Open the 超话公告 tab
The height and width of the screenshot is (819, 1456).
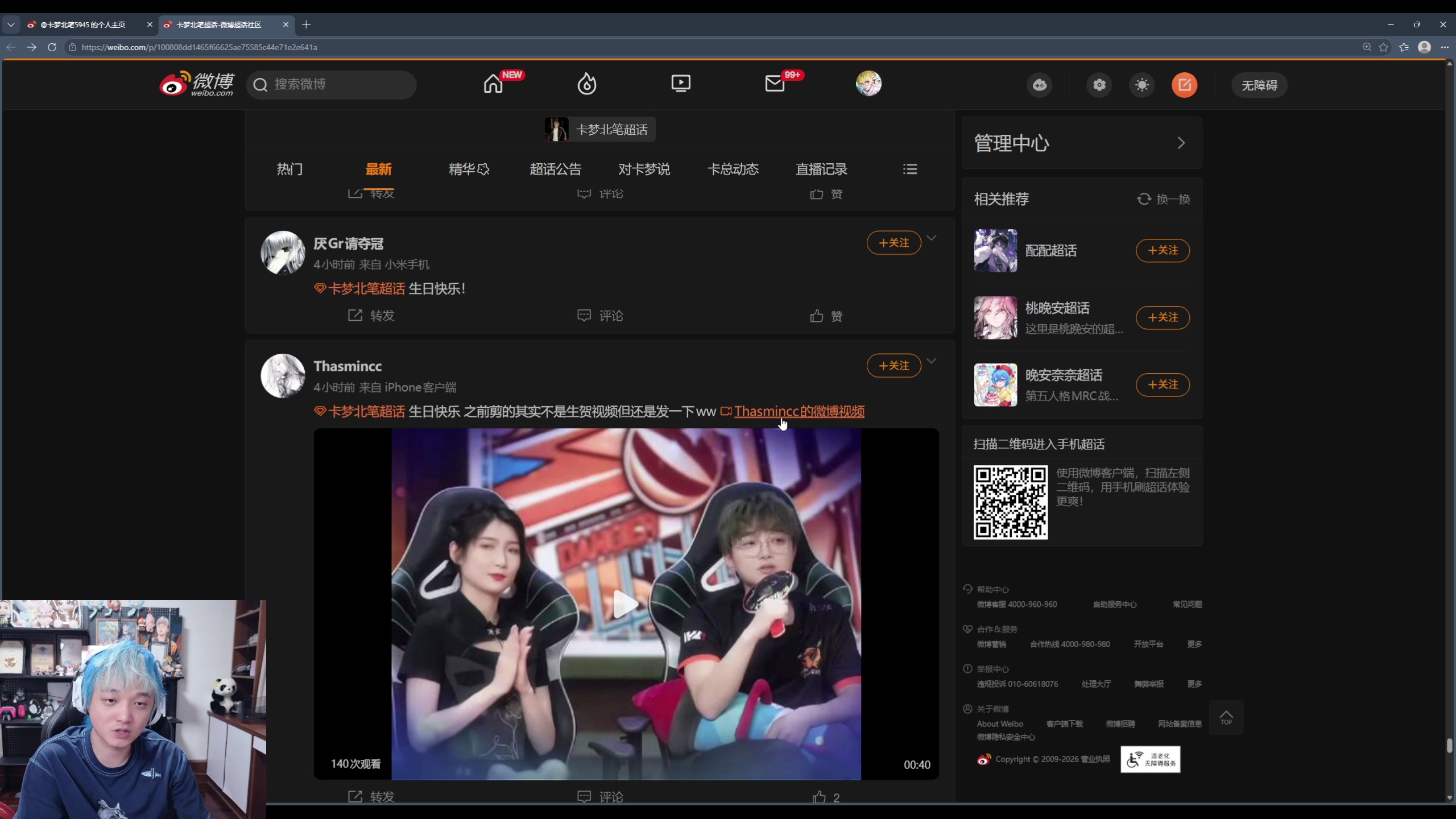(556, 169)
